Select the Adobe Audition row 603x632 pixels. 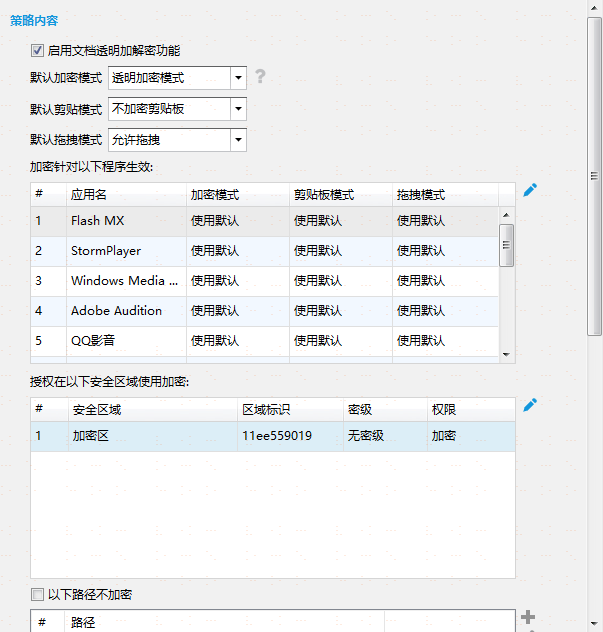point(116,311)
